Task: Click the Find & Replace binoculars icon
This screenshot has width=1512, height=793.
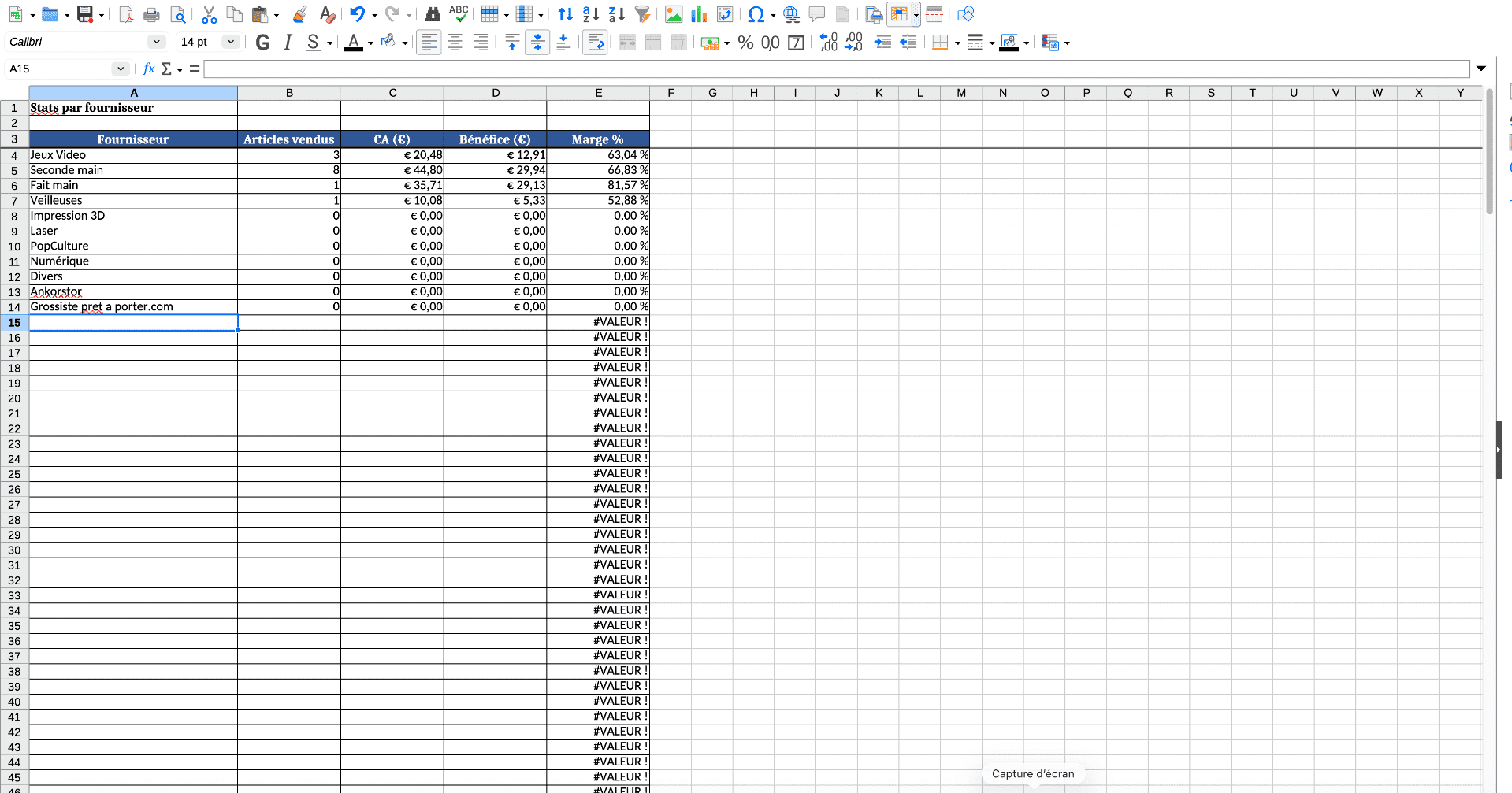Action: point(433,14)
